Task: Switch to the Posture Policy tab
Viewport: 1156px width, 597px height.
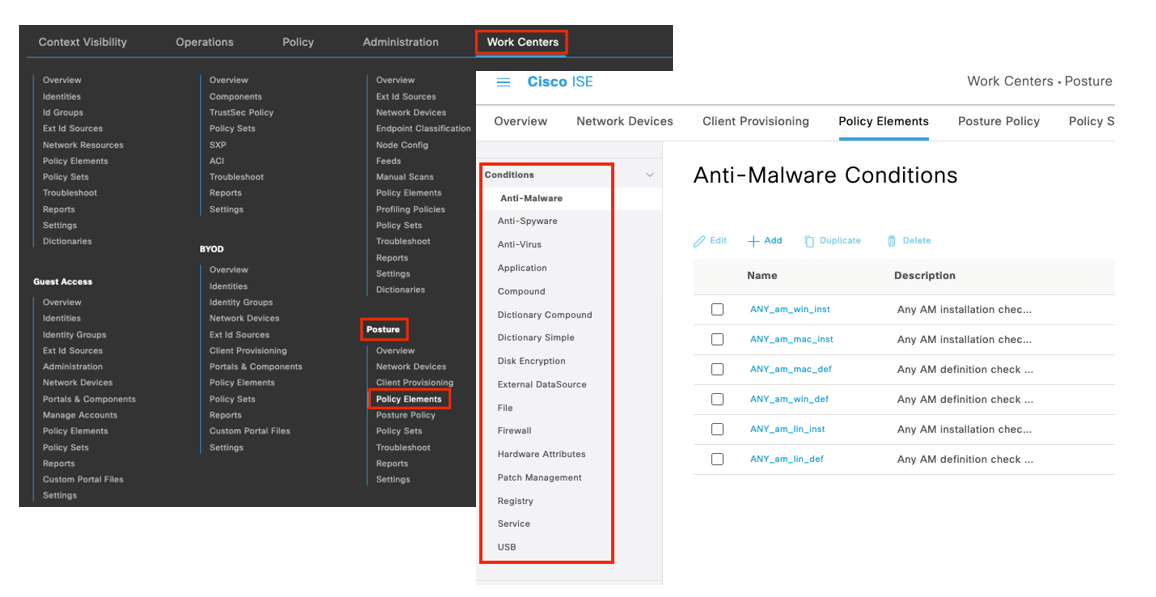Action: pyautogui.click(x=998, y=122)
